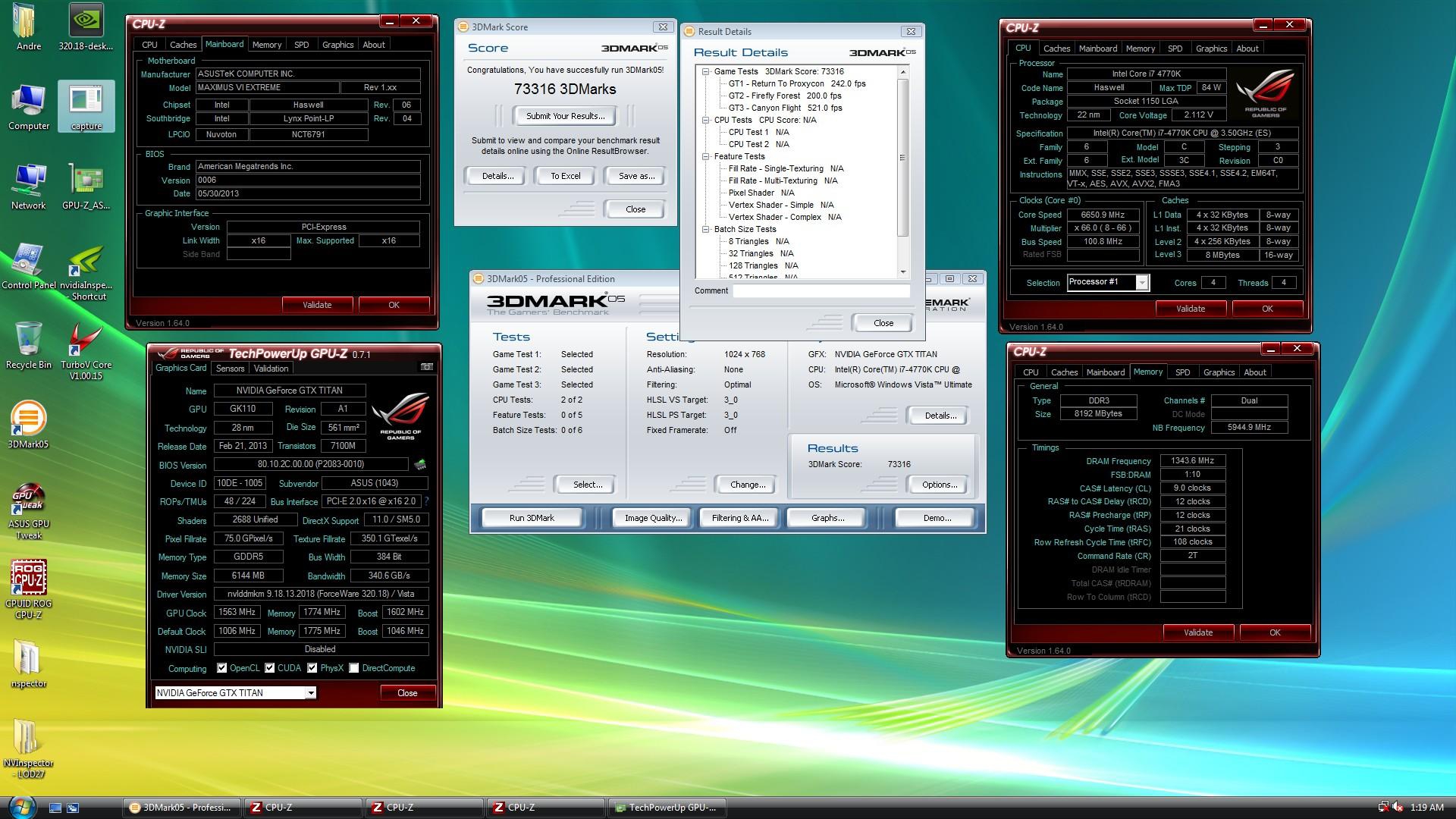This screenshot has width=1456, height=819.
Task: Click the Comment input field
Action: coord(821,290)
